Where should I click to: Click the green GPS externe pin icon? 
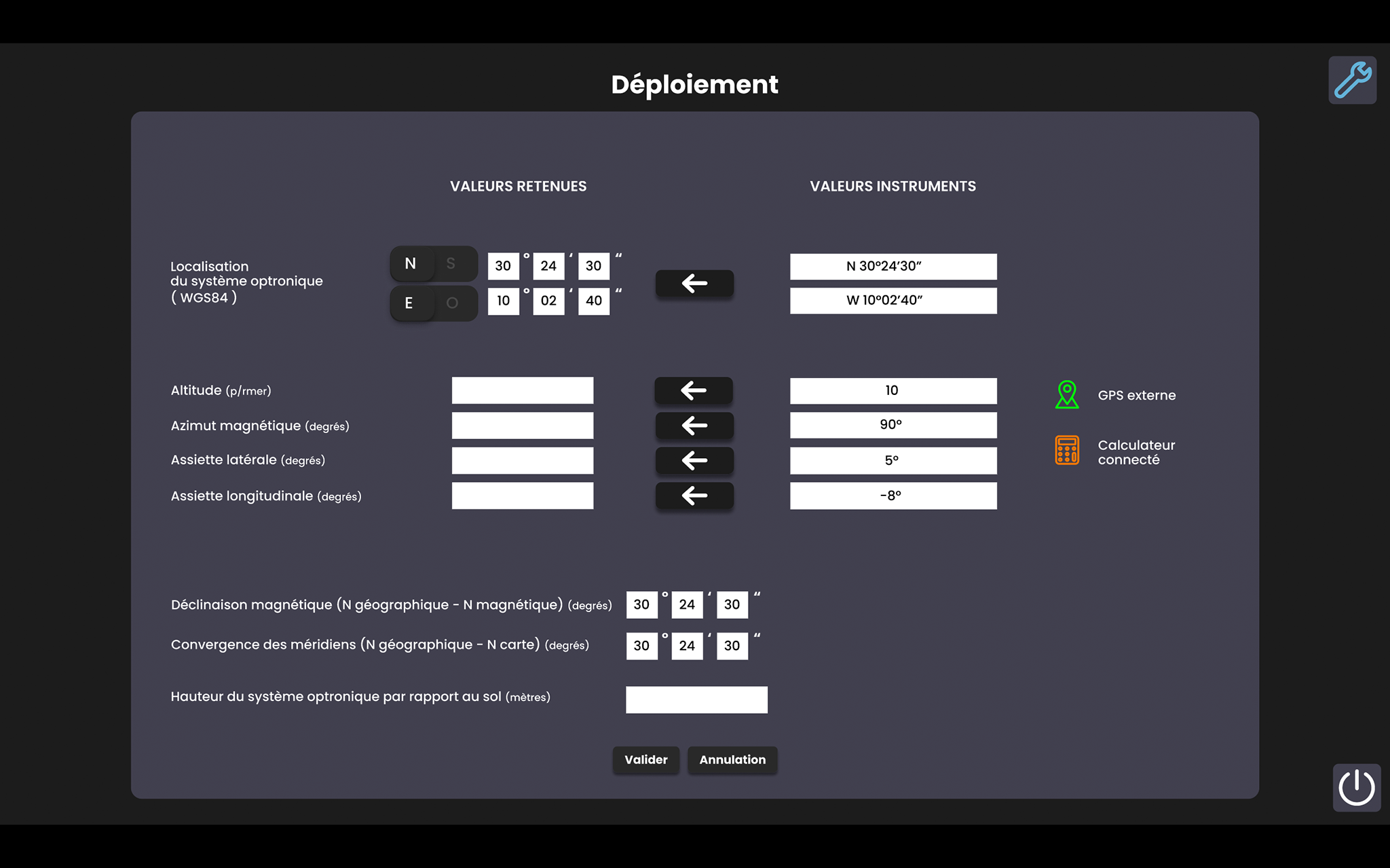pos(1067,394)
